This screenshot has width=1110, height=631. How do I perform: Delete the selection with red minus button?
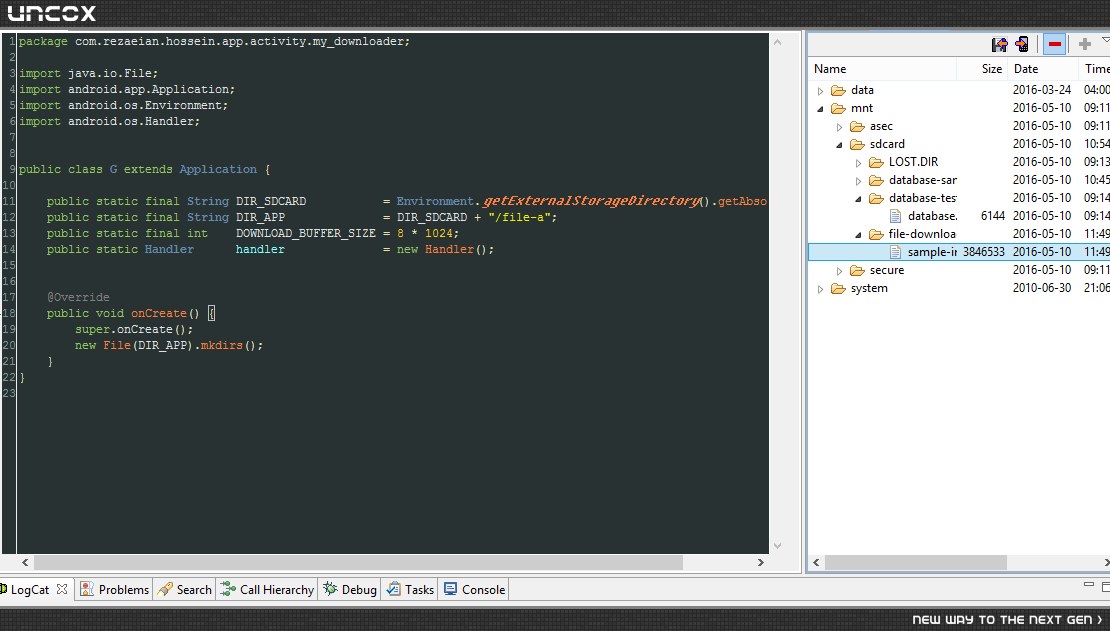(1055, 45)
